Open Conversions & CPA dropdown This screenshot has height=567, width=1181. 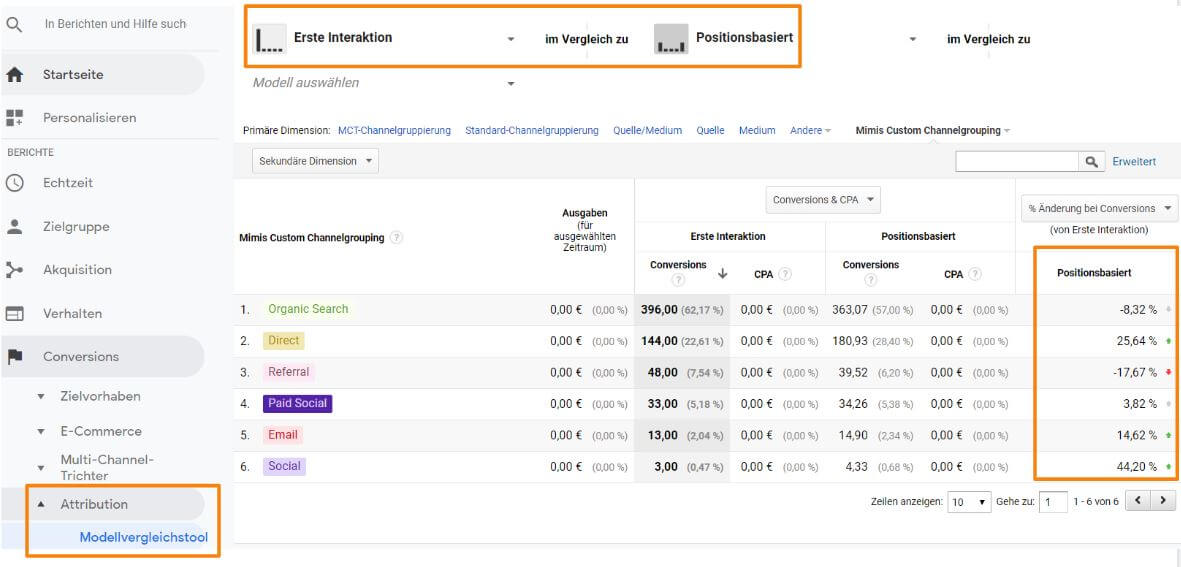tap(823, 200)
